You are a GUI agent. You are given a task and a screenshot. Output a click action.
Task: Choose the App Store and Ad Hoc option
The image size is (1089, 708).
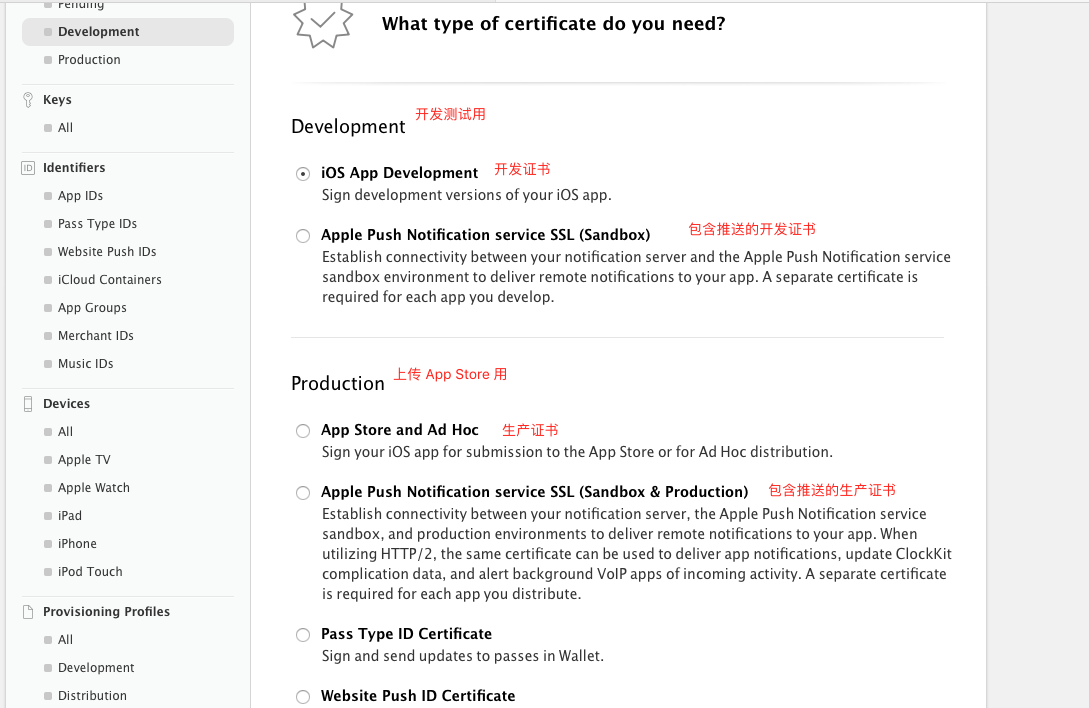tap(303, 431)
